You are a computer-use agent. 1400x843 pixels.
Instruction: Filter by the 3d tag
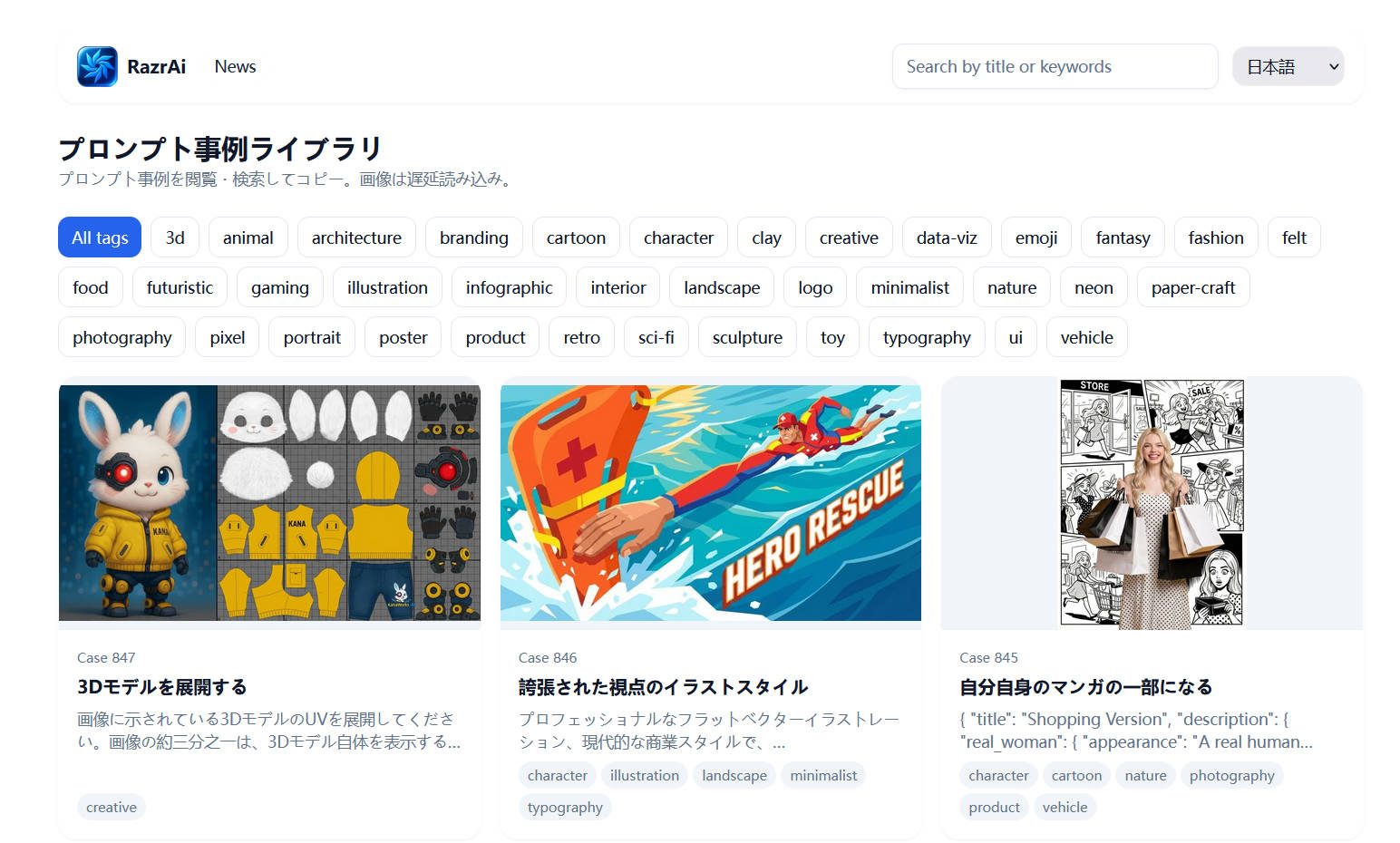coord(175,237)
